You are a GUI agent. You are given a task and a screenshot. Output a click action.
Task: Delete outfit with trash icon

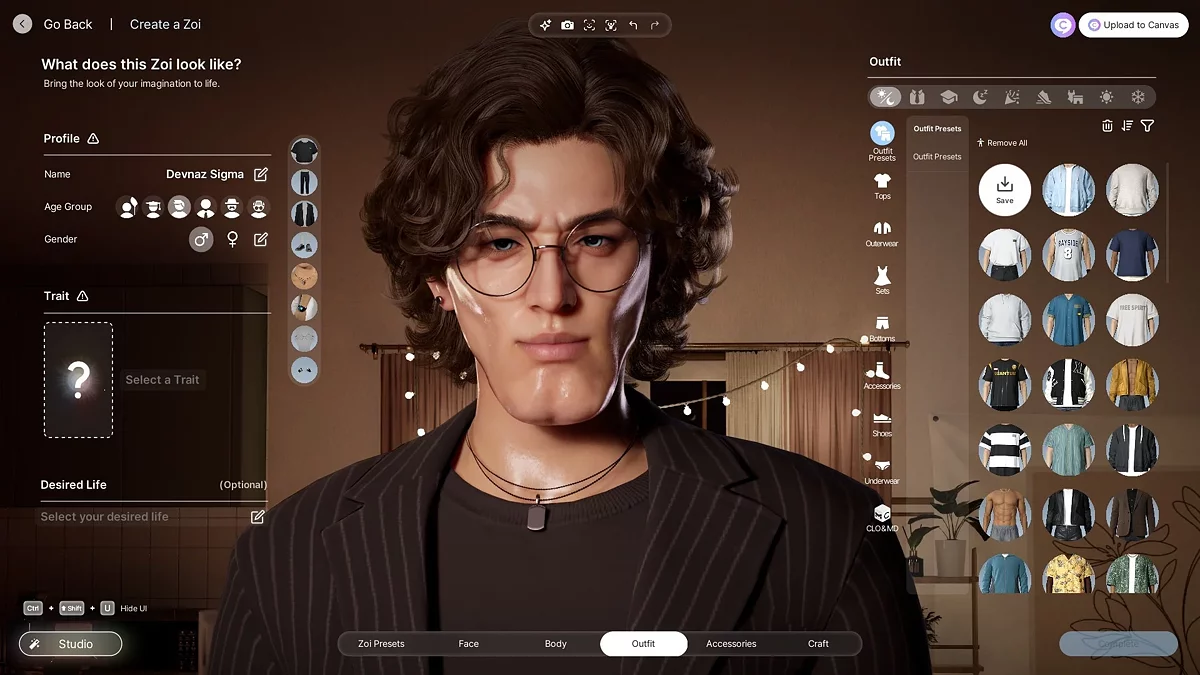1107,125
